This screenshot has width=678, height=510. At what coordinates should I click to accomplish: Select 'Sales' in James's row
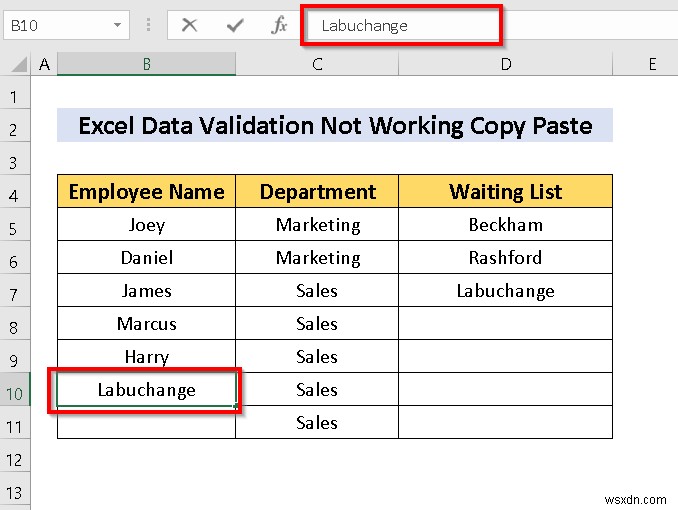[x=317, y=290]
